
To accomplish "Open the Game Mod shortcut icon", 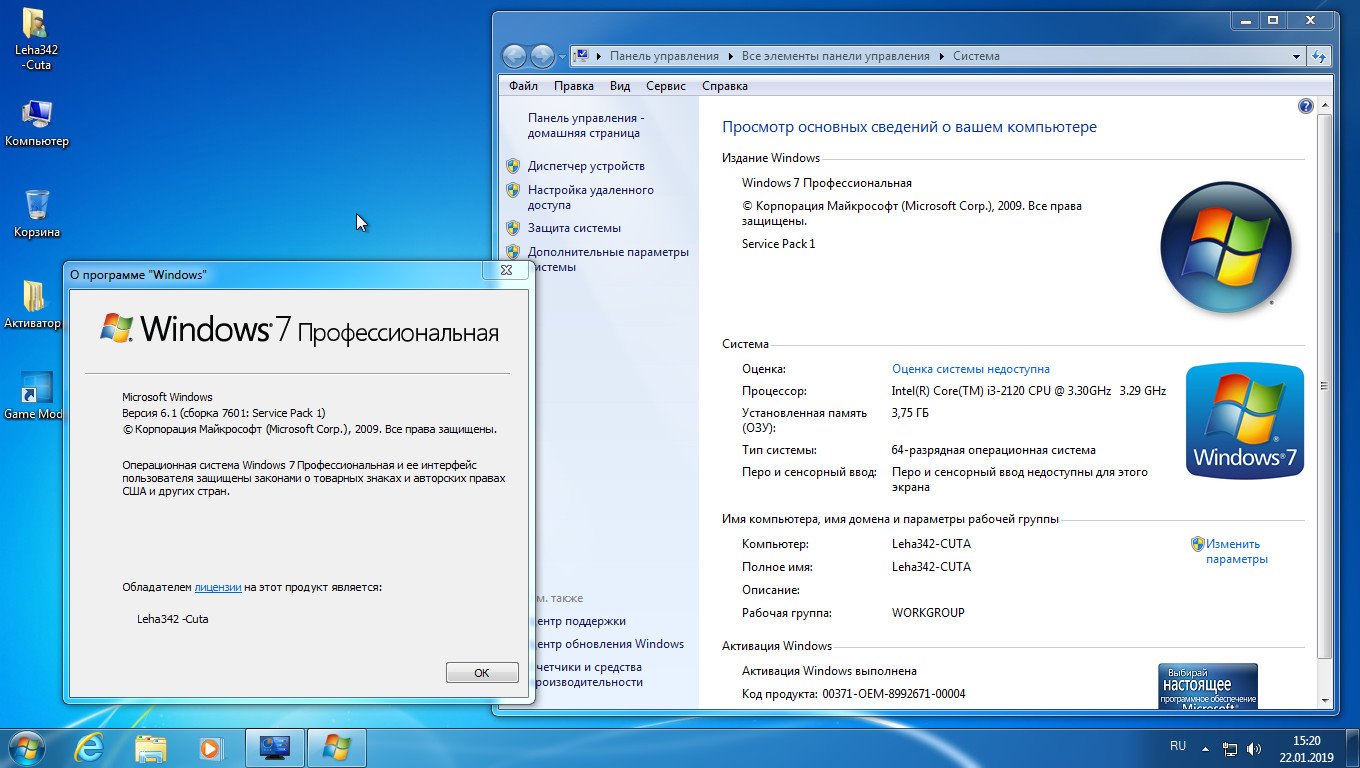I will 34,396.
